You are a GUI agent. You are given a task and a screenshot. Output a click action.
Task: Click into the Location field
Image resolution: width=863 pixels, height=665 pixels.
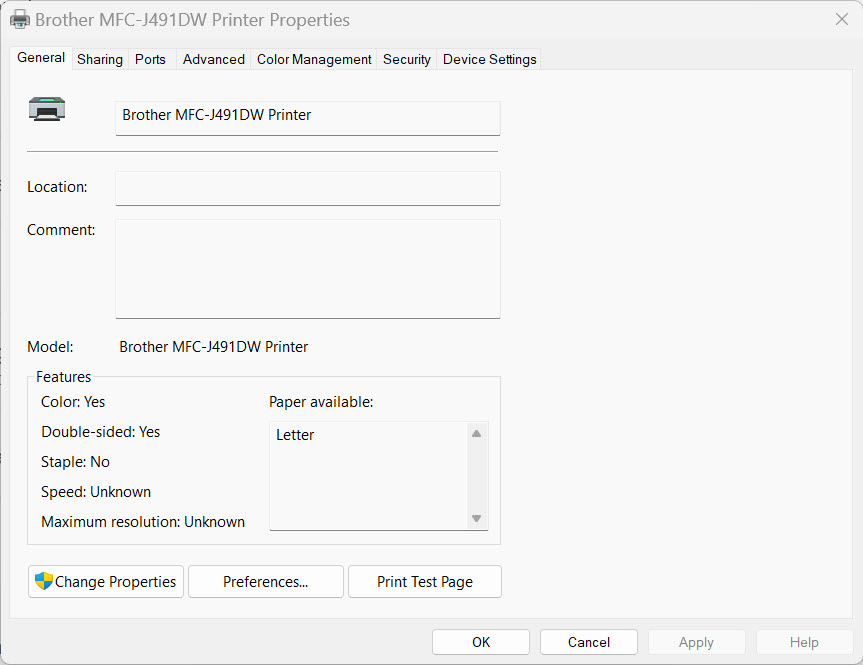point(308,188)
